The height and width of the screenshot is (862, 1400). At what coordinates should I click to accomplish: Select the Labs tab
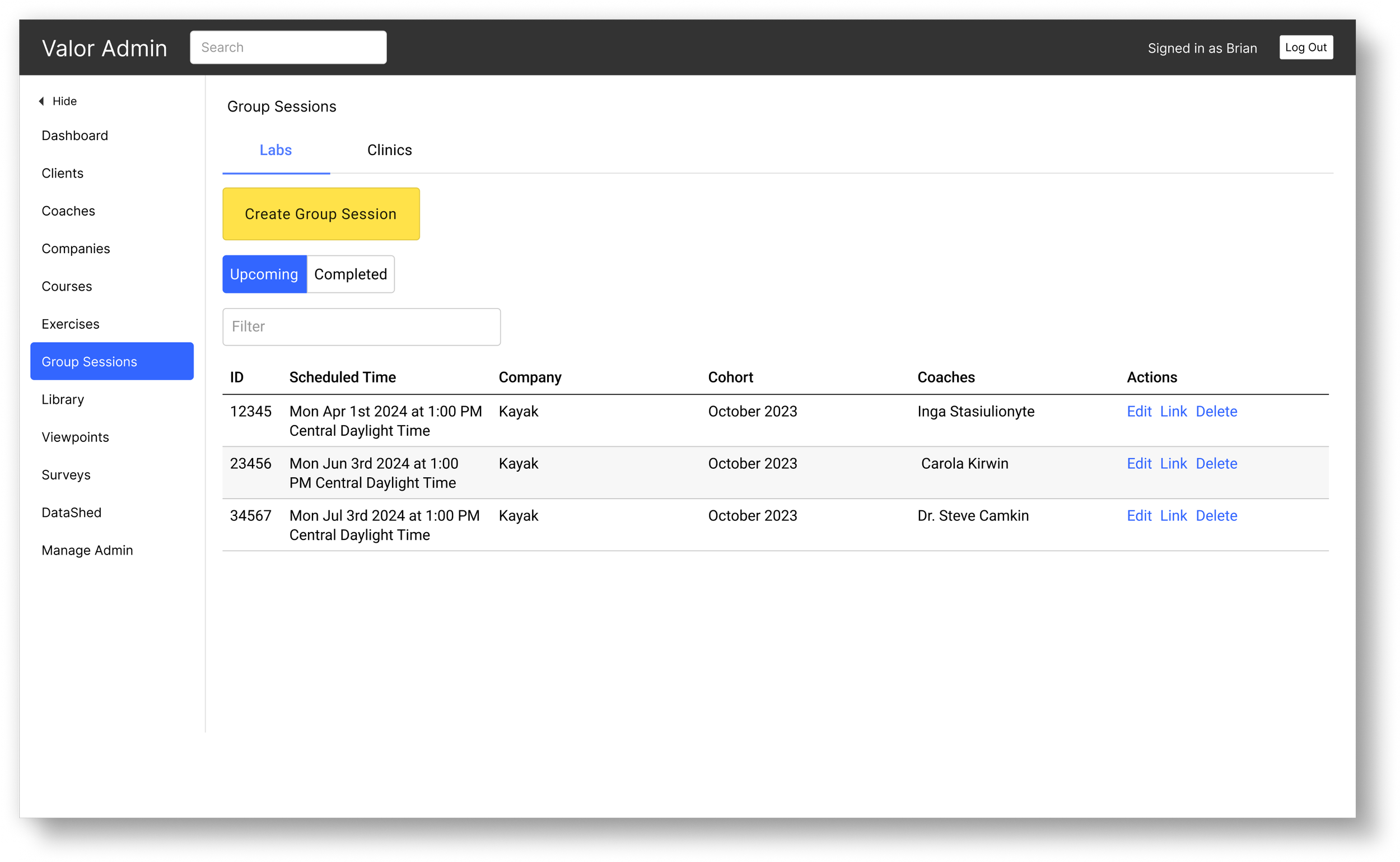pos(276,150)
